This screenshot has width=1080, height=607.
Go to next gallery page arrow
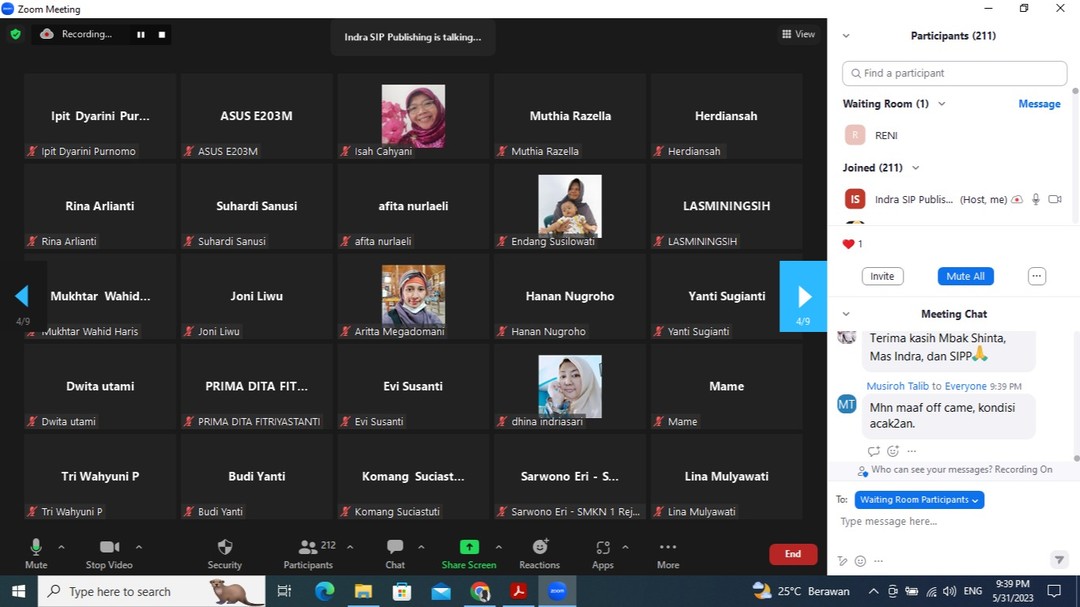point(803,296)
